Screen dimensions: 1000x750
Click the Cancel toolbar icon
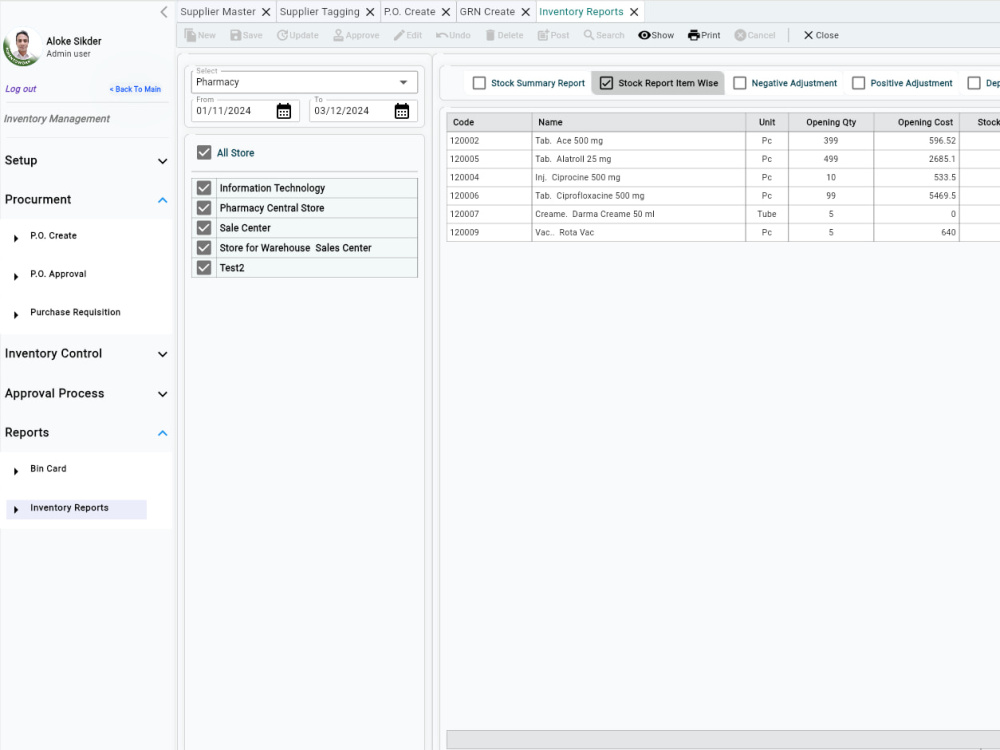tap(740, 35)
